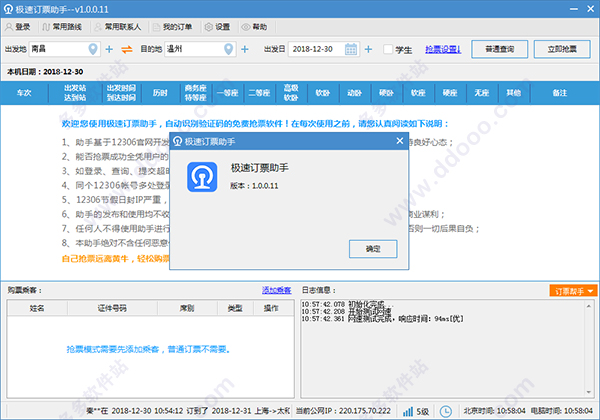Open 我的订单 my orders

pos(173,27)
